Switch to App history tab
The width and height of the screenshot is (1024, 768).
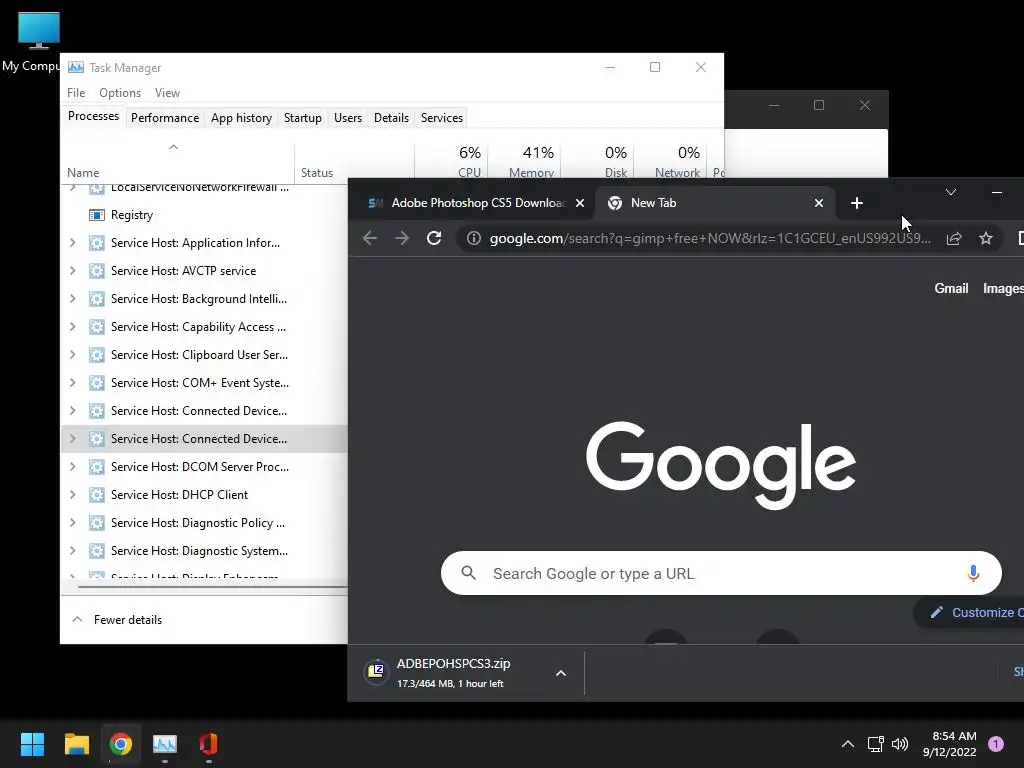pos(241,118)
